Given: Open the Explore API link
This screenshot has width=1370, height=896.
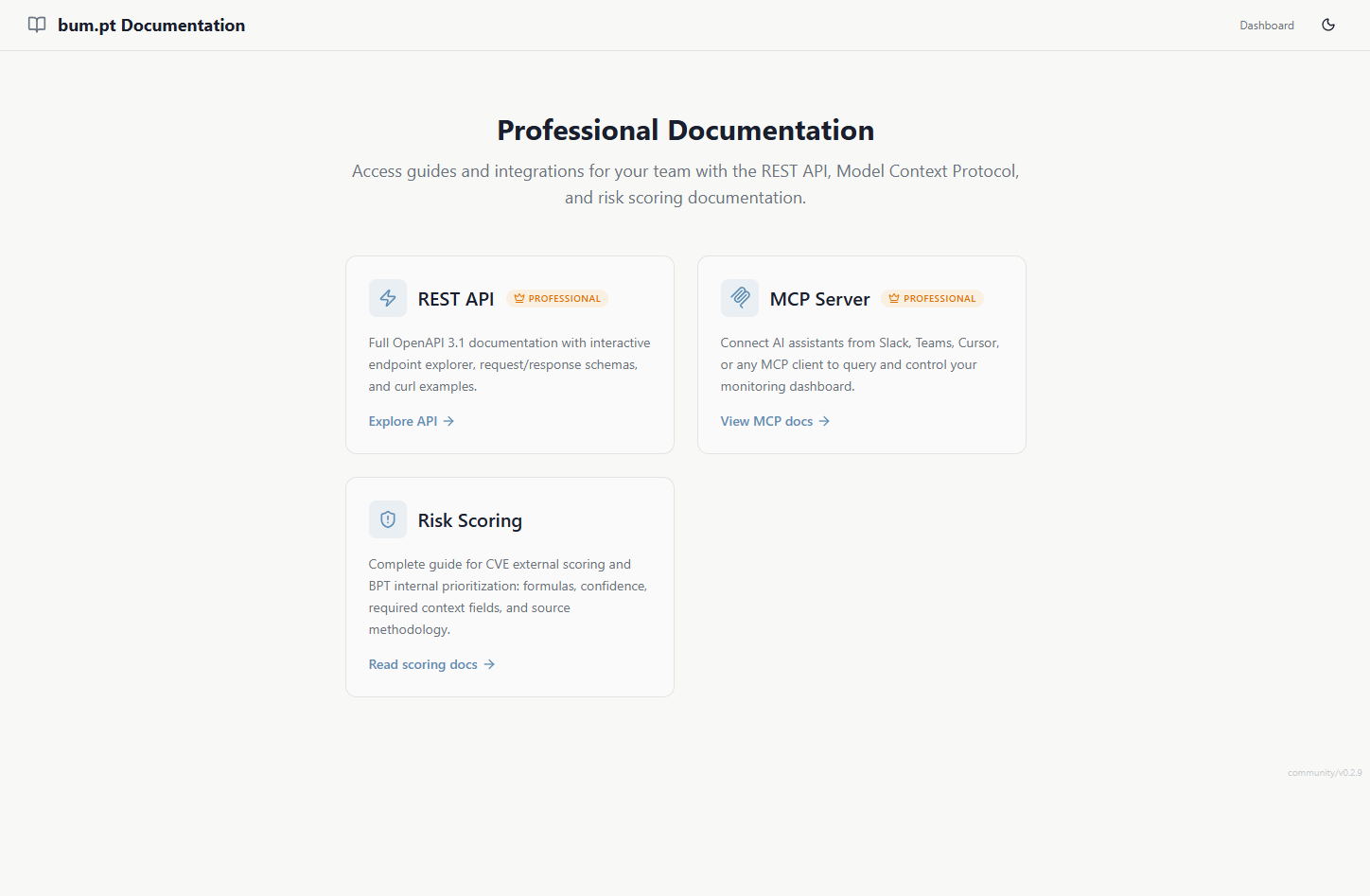Looking at the screenshot, I should coord(412,421).
